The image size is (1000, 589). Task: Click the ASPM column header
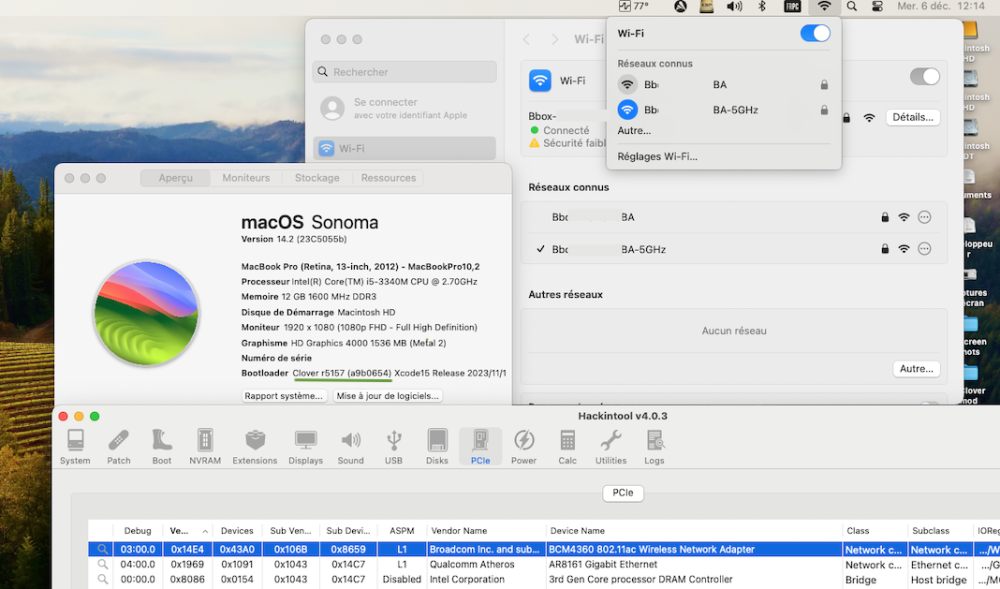(402, 530)
